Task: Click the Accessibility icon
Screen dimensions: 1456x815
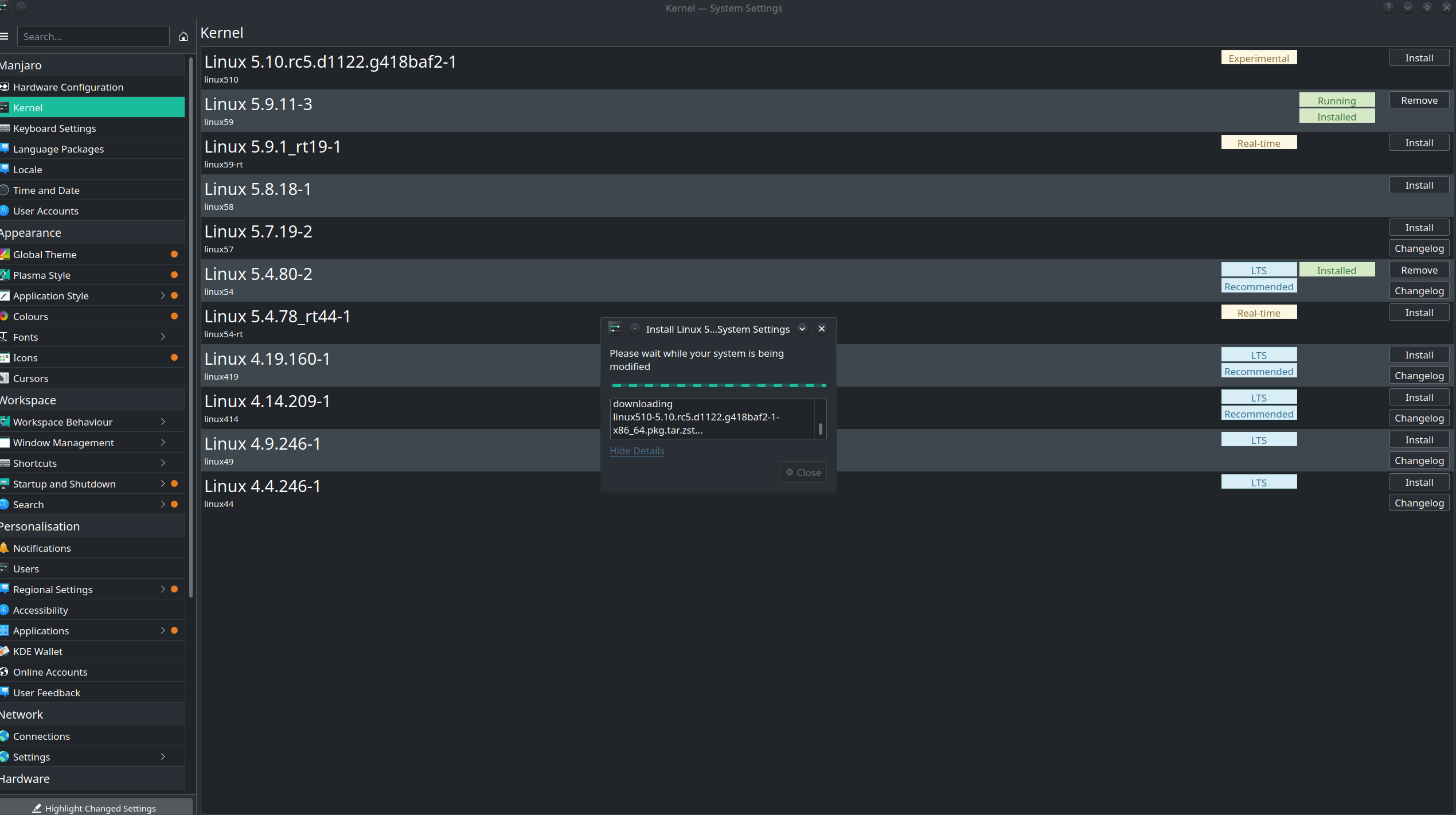Action: pos(5,610)
